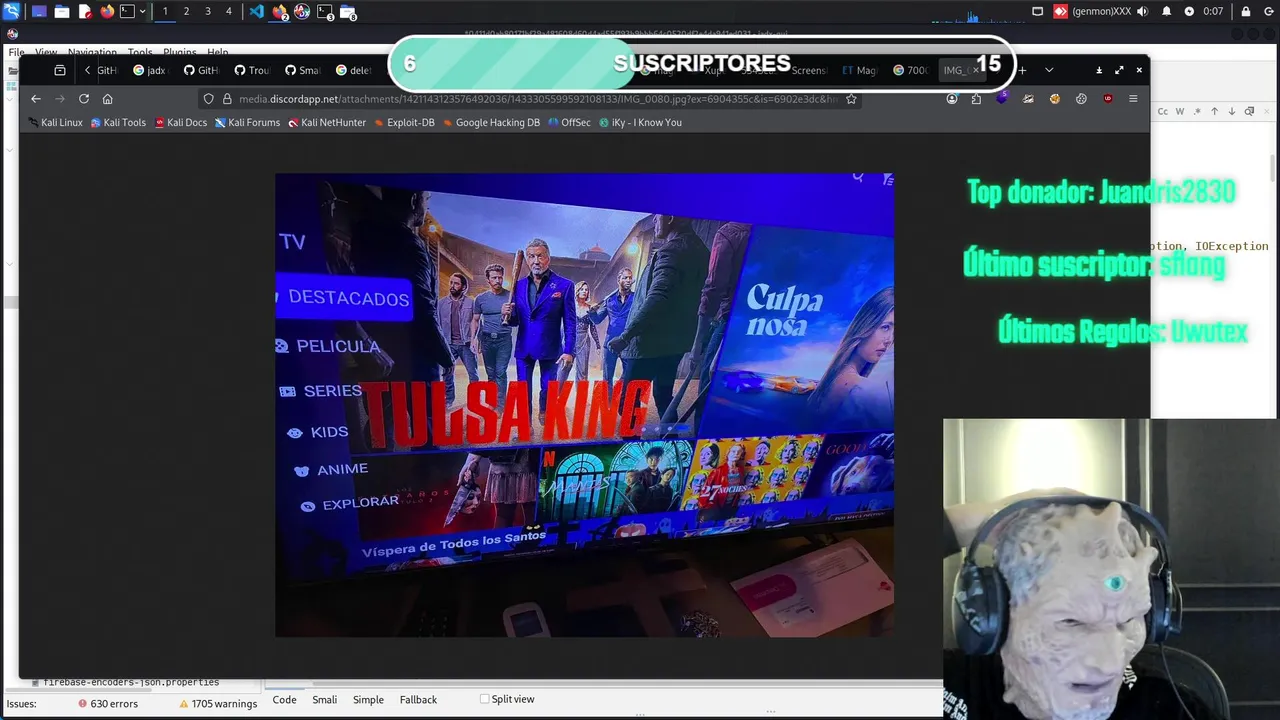
Task: Switch to the 'delet' Google tab
Action: 353,70
